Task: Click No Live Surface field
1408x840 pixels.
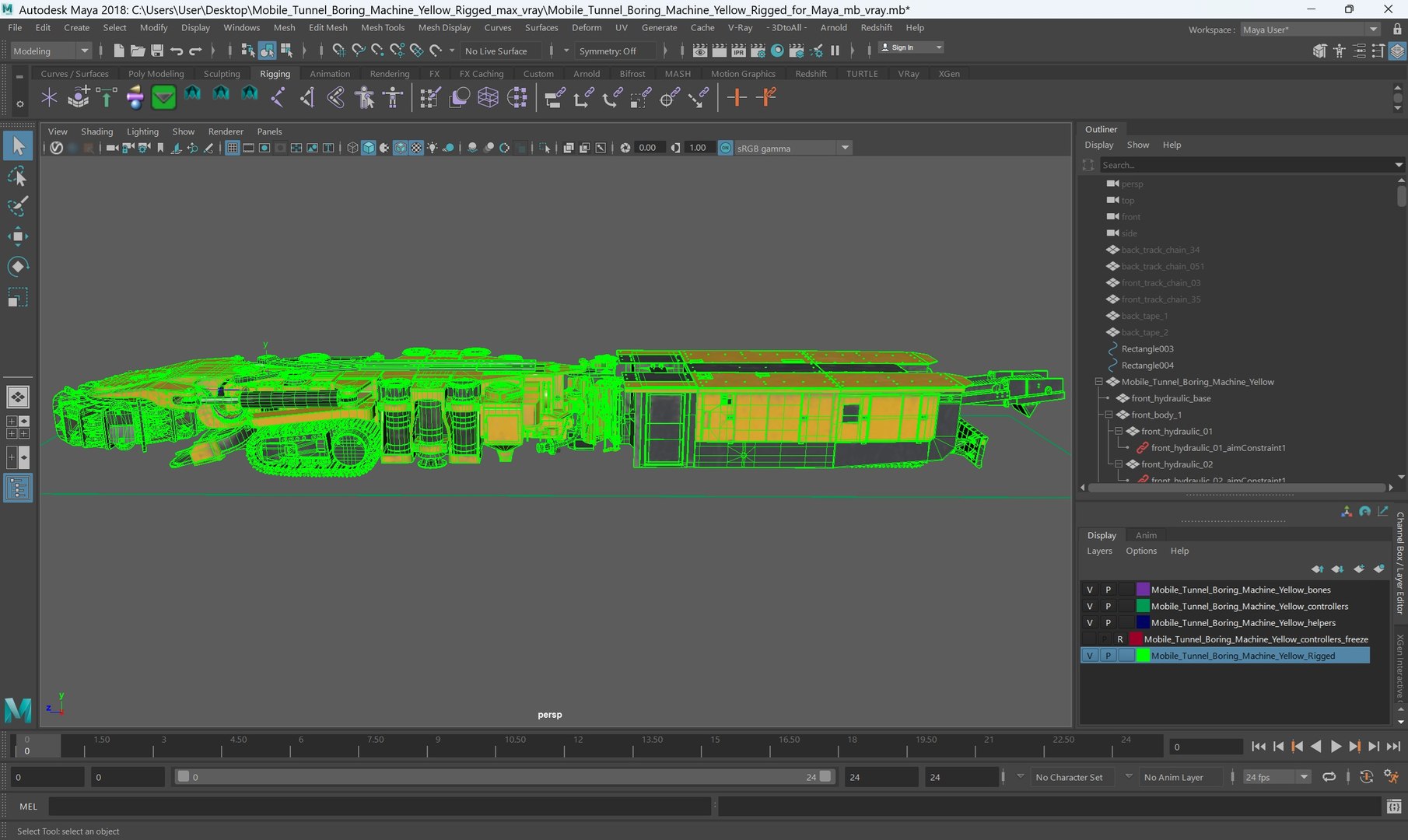Action: coord(501,51)
